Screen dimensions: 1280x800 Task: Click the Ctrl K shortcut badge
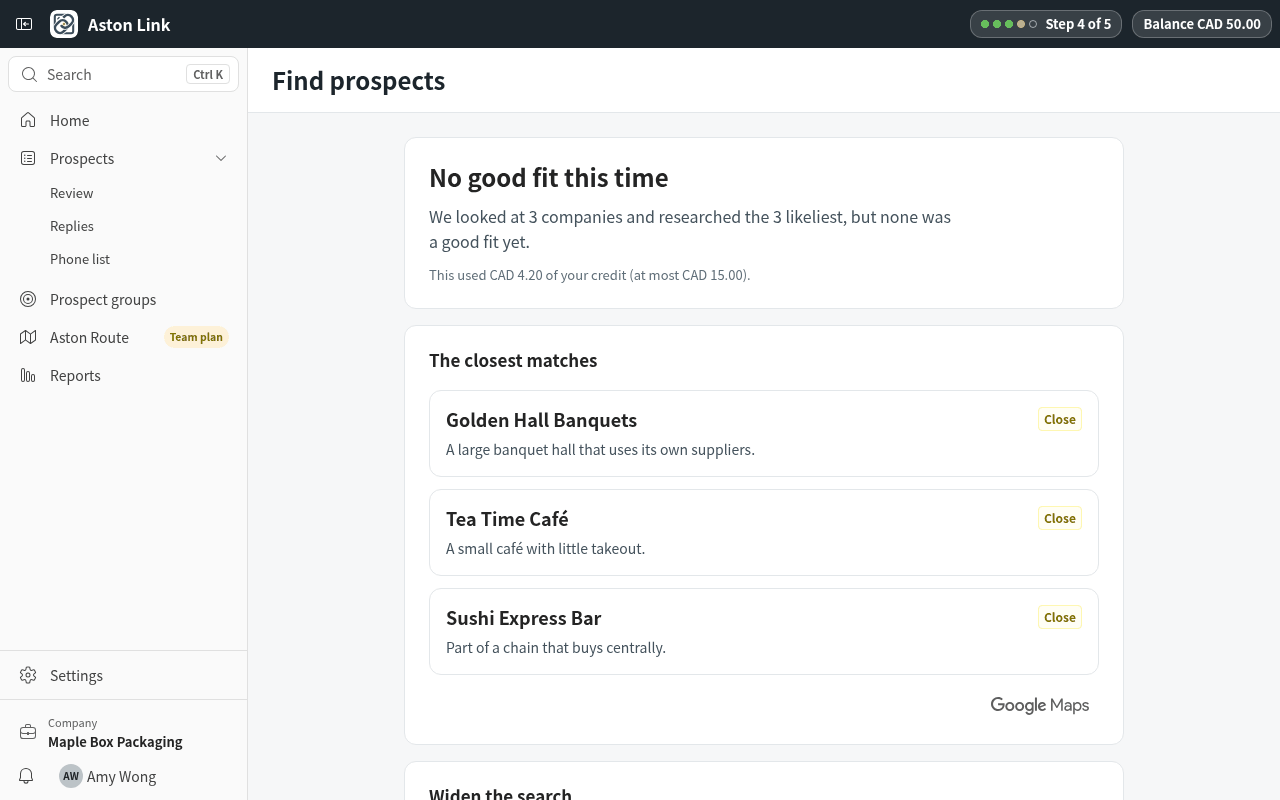click(208, 75)
